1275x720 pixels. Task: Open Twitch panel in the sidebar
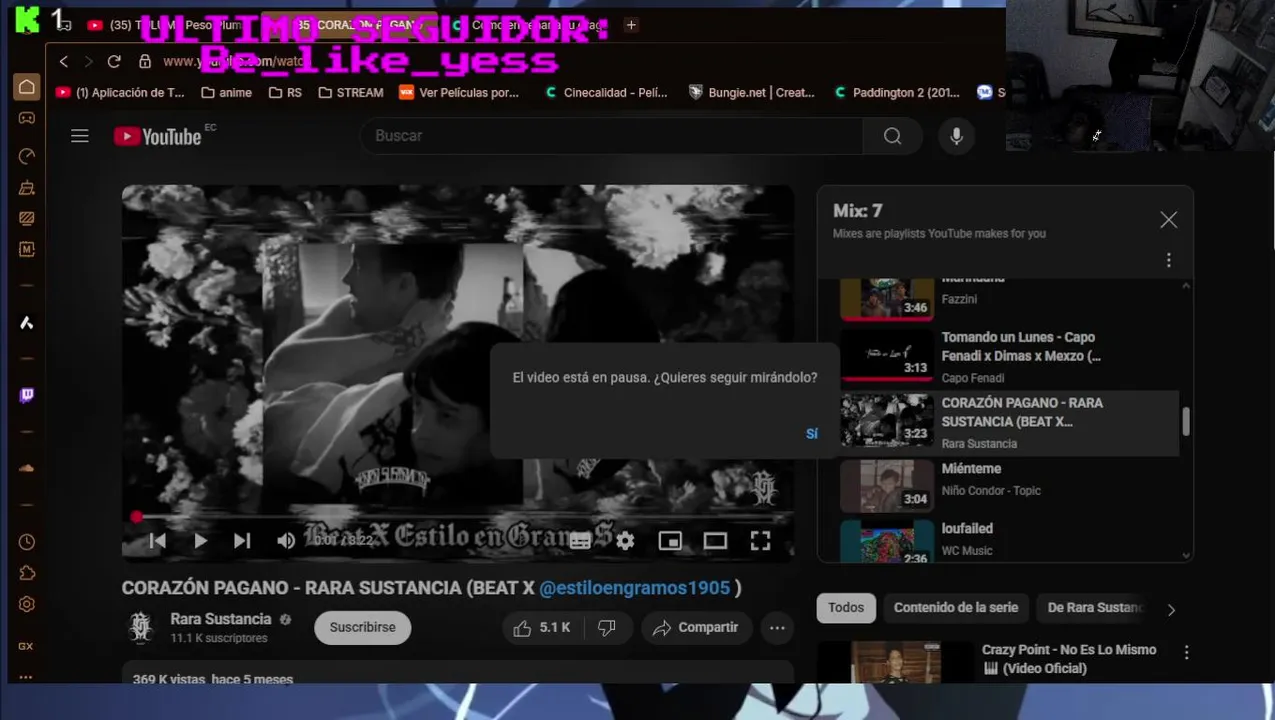[x=27, y=396]
